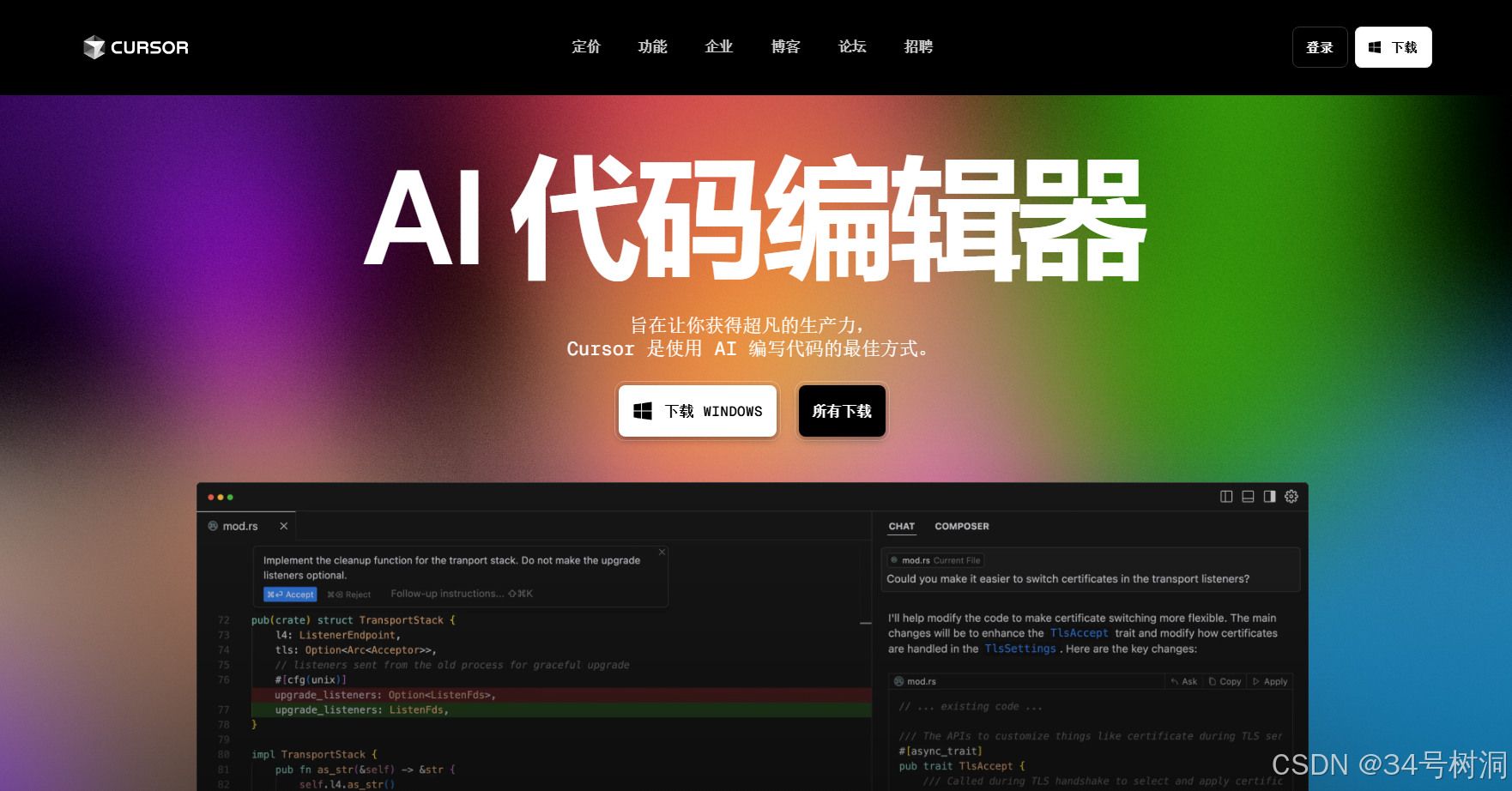Click the 下载 button in the header
The width and height of the screenshot is (1512, 791).
pyautogui.click(x=1394, y=47)
